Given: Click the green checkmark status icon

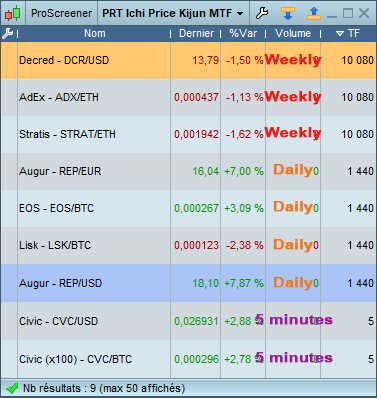Looking at the screenshot, I should coord(11,388).
